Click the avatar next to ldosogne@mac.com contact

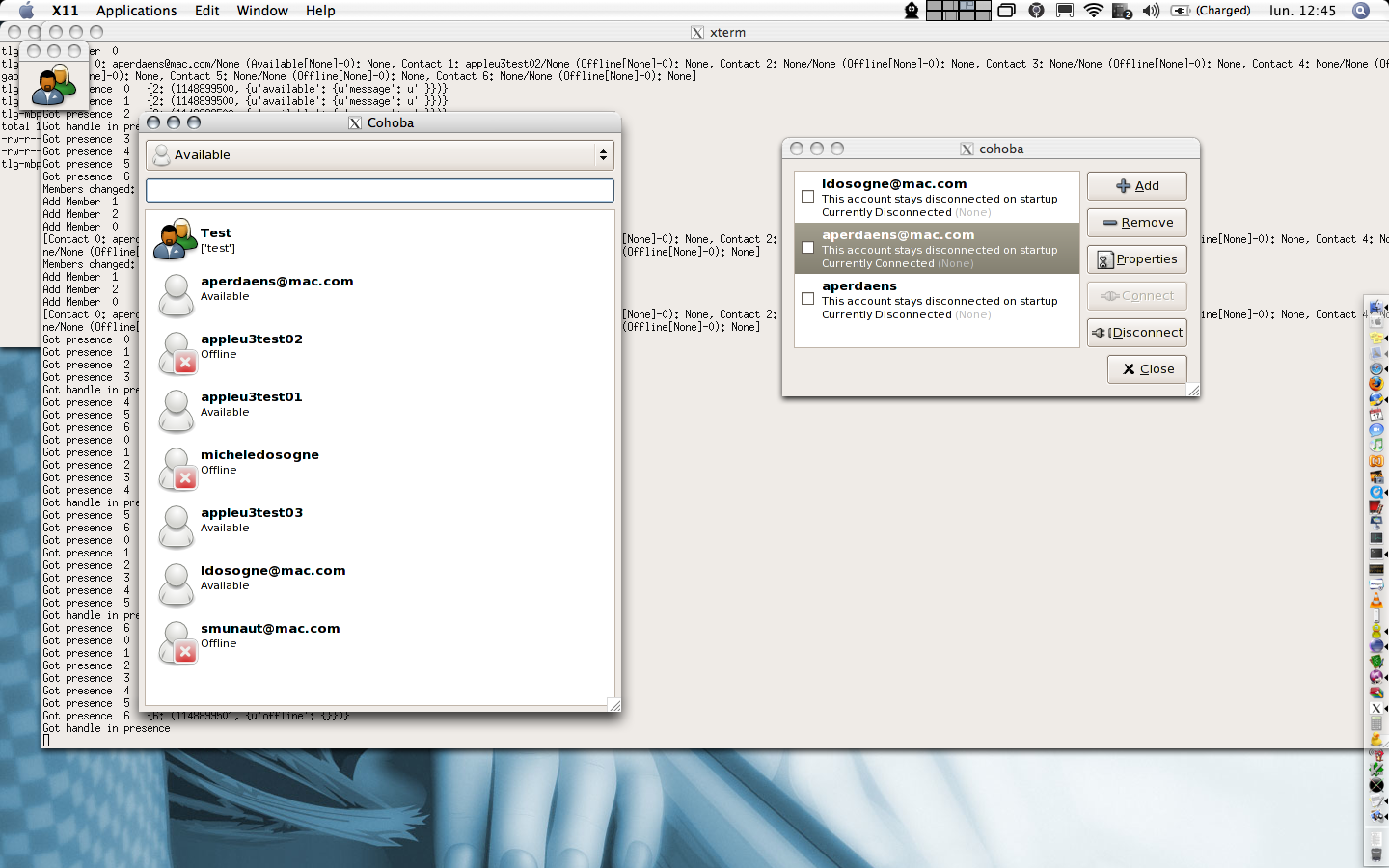(176, 584)
